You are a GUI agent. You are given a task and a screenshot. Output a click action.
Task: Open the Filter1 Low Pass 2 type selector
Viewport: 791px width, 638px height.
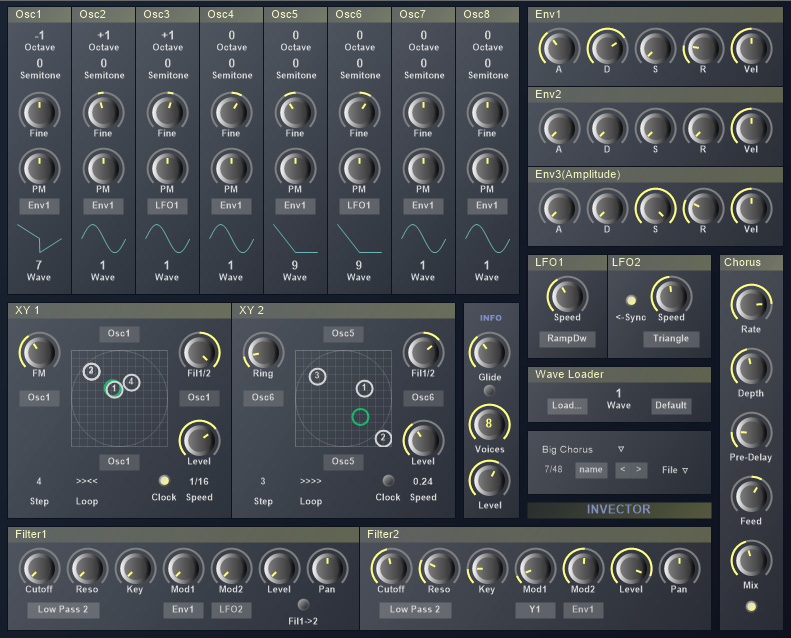pyautogui.click(x=63, y=610)
